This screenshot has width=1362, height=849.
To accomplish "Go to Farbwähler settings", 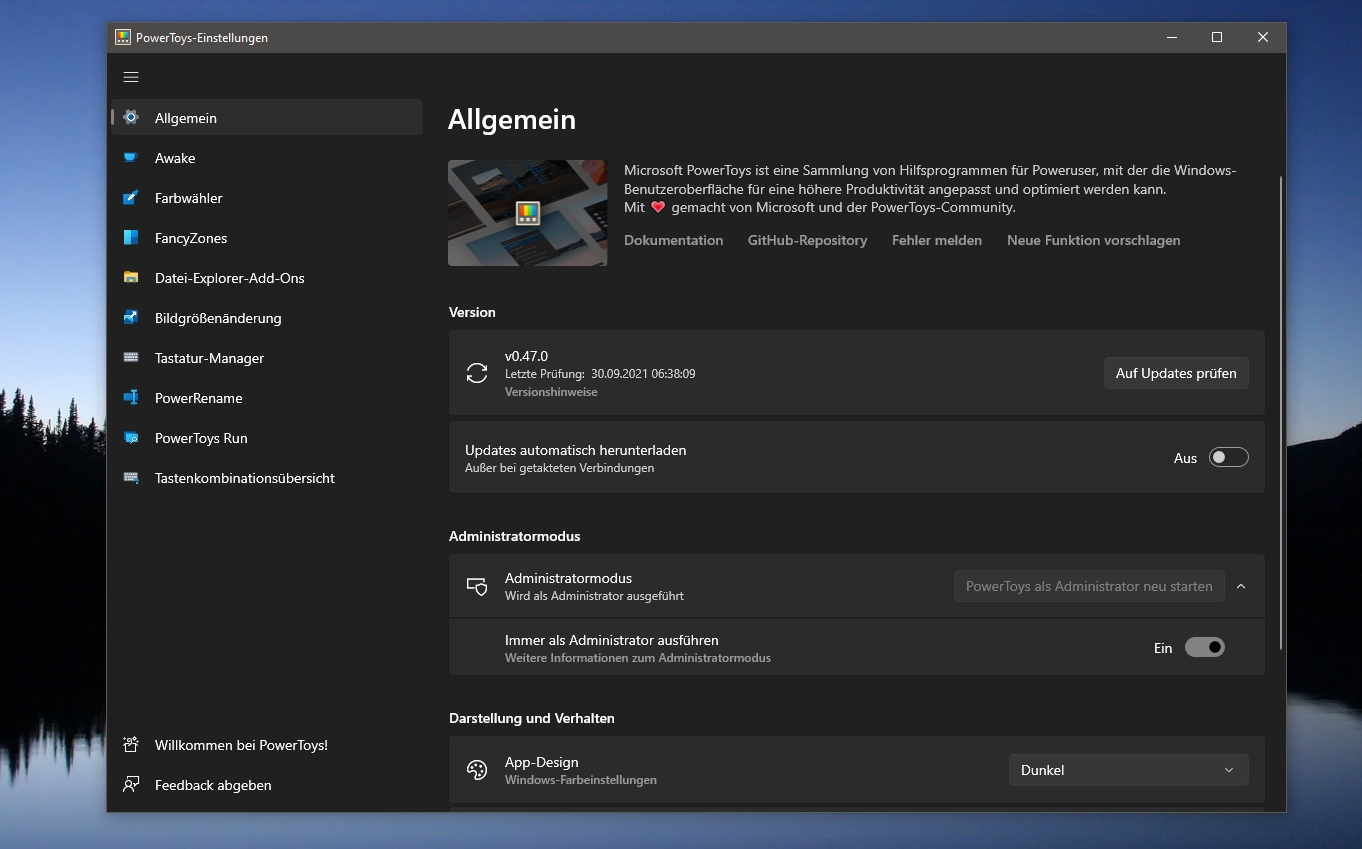I will tap(267, 197).
